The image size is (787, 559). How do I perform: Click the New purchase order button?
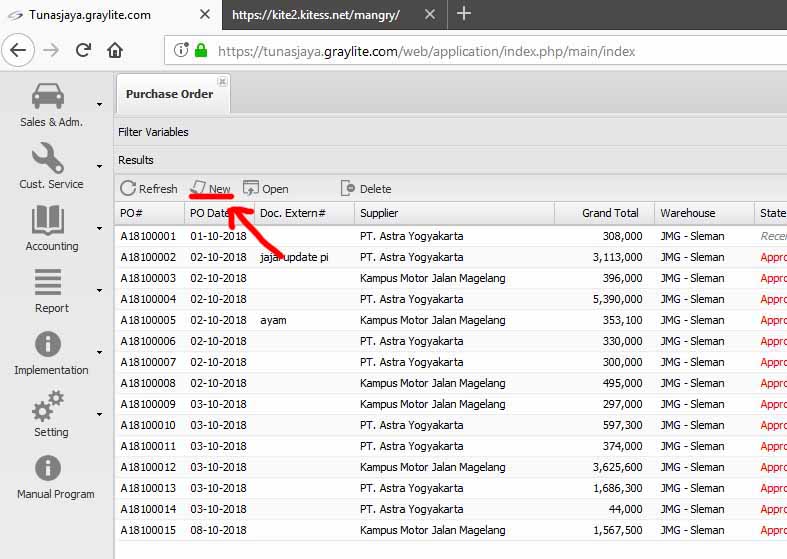point(211,189)
